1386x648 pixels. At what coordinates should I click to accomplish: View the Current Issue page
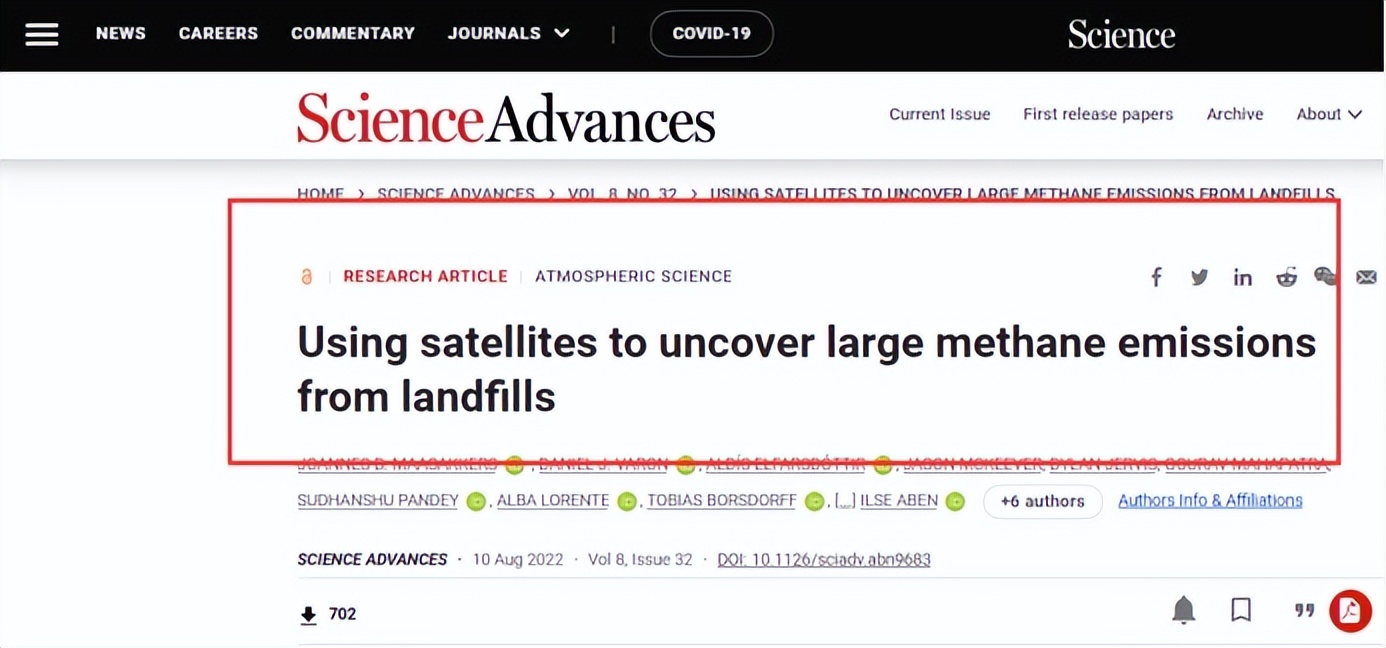pos(939,114)
